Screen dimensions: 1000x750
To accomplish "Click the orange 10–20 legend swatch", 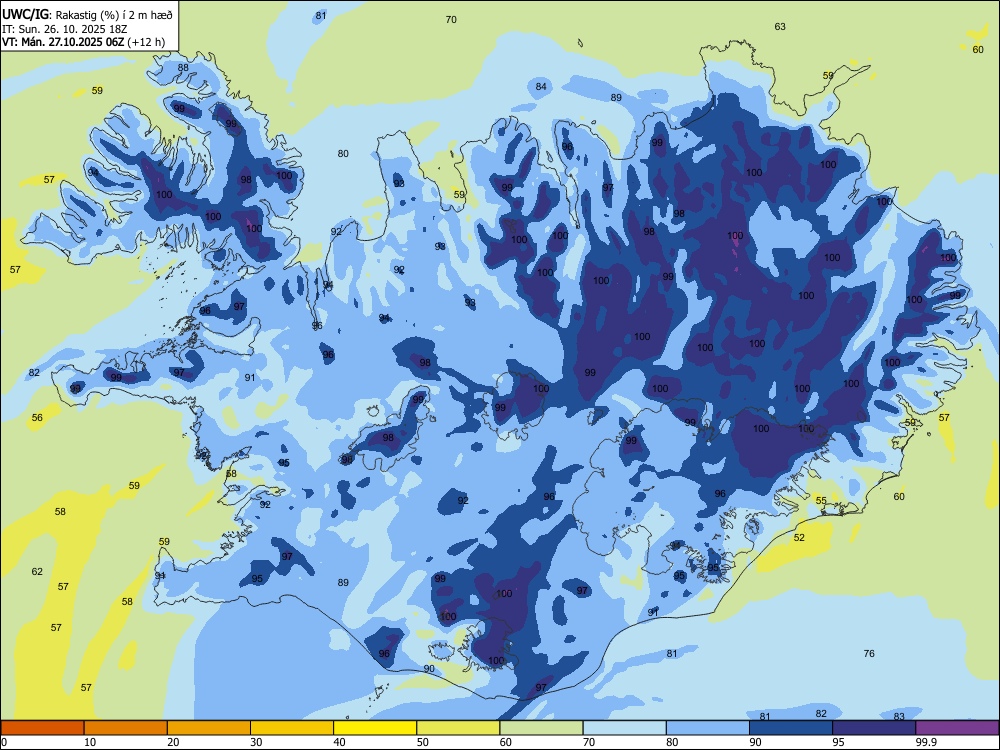I will pyautogui.click(x=126, y=728).
